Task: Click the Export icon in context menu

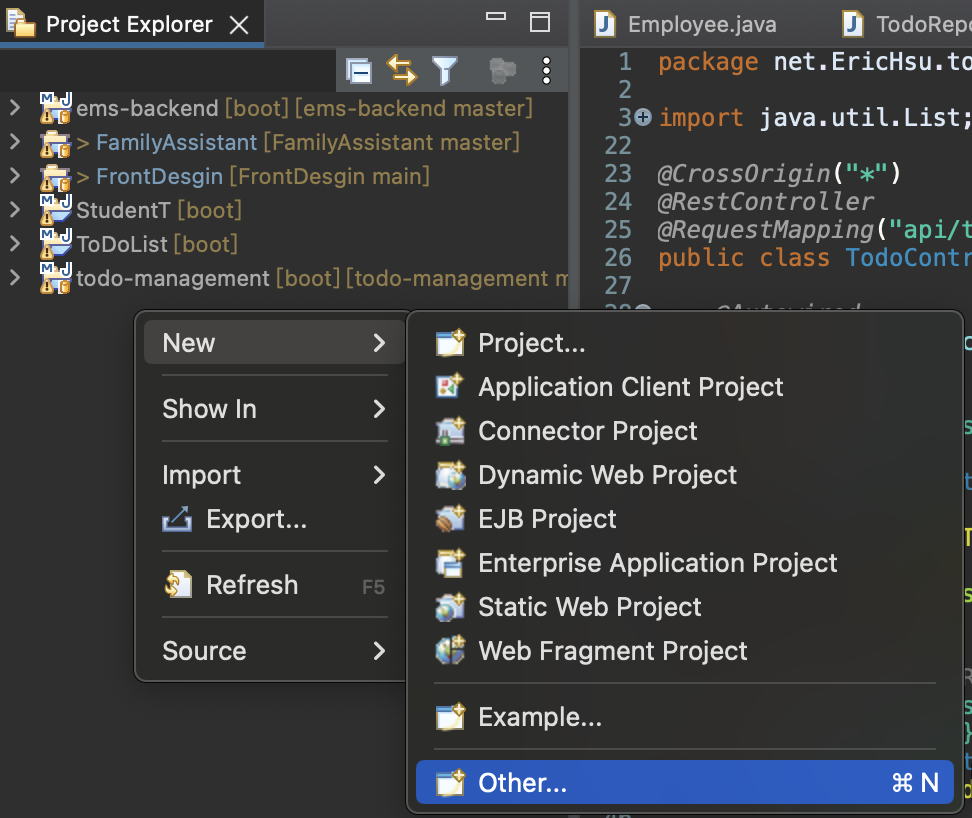Action: [177, 519]
